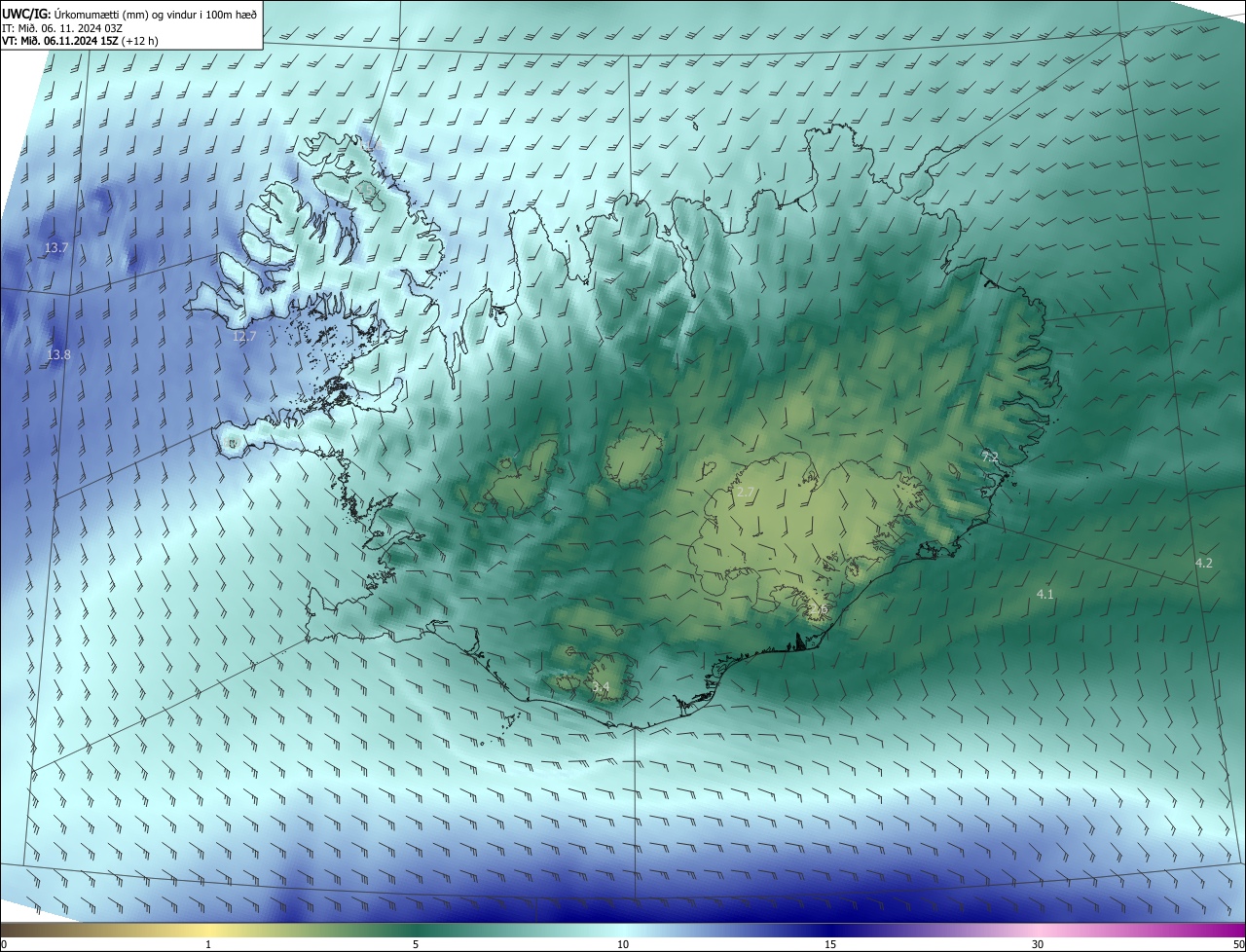This screenshot has width=1246, height=952.
Task: Click the 7.2 value on the east coast
Action: coord(990,457)
